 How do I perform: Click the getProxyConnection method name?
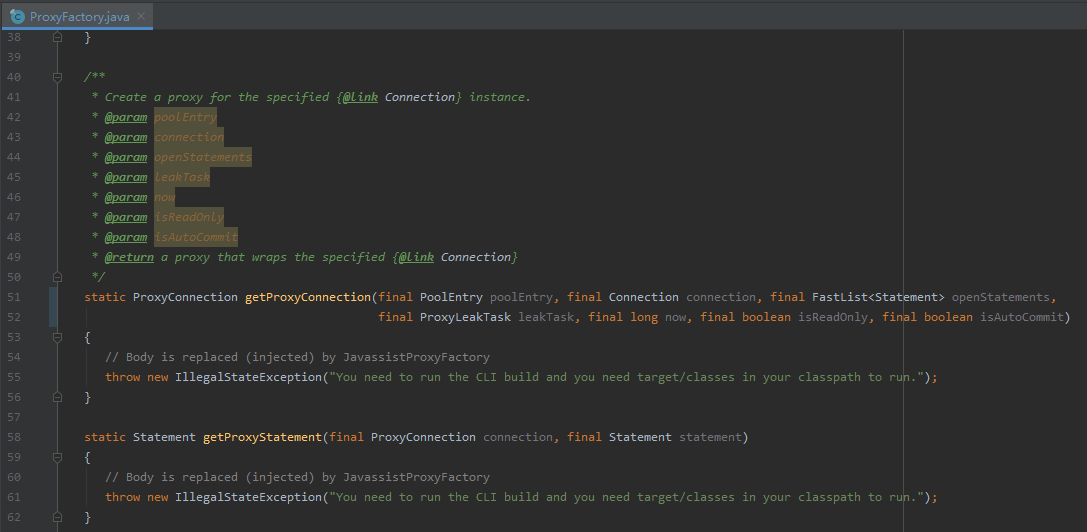(x=308, y=297)
